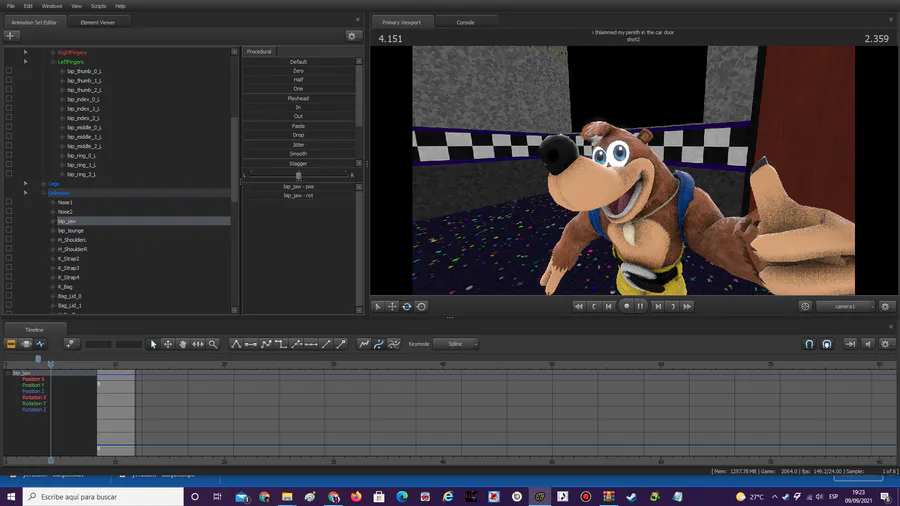Tick the checkbox beside Nose1
The image size is (900, 506).
pos(9,201)
